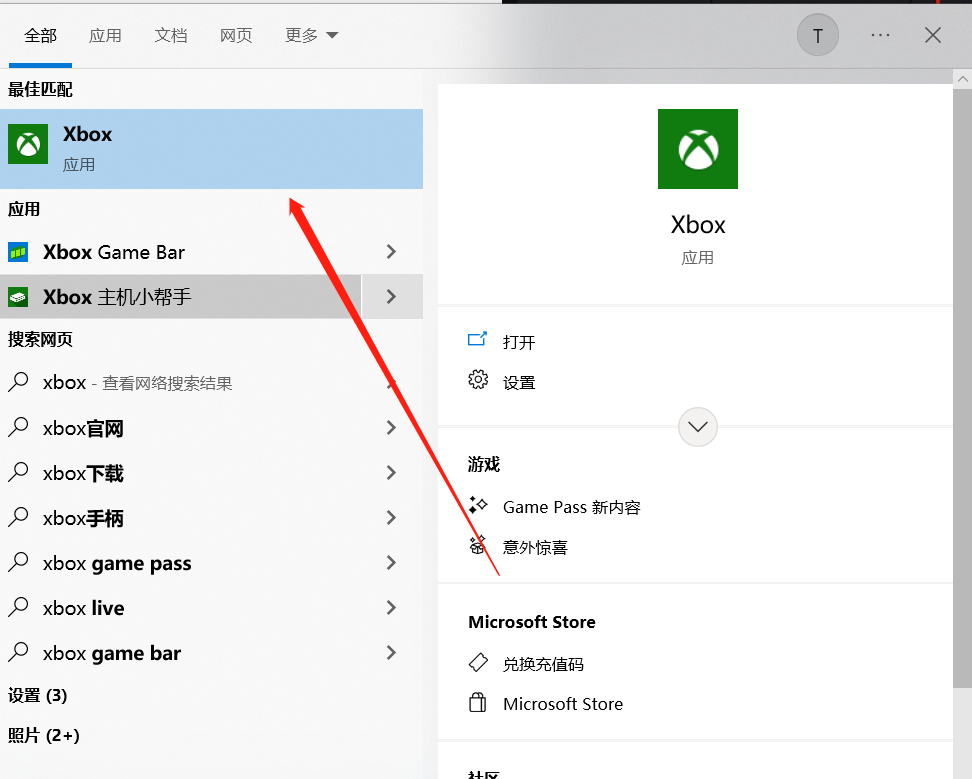Click search icon beside xbox 查看网络搜索结果
The image size is (972, 779).
coord(18,382)
